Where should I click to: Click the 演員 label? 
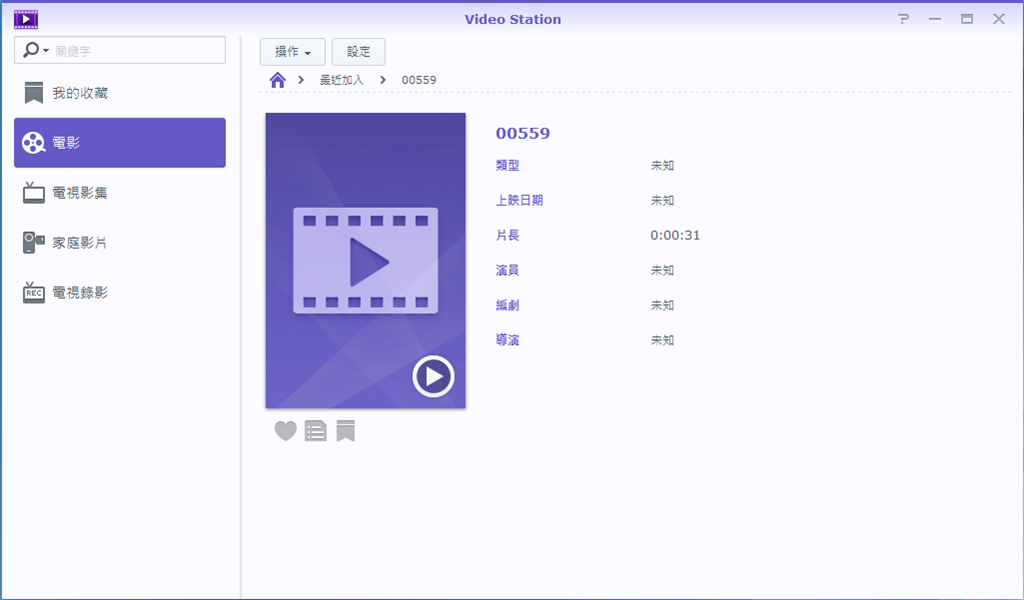tap(507, 270)
